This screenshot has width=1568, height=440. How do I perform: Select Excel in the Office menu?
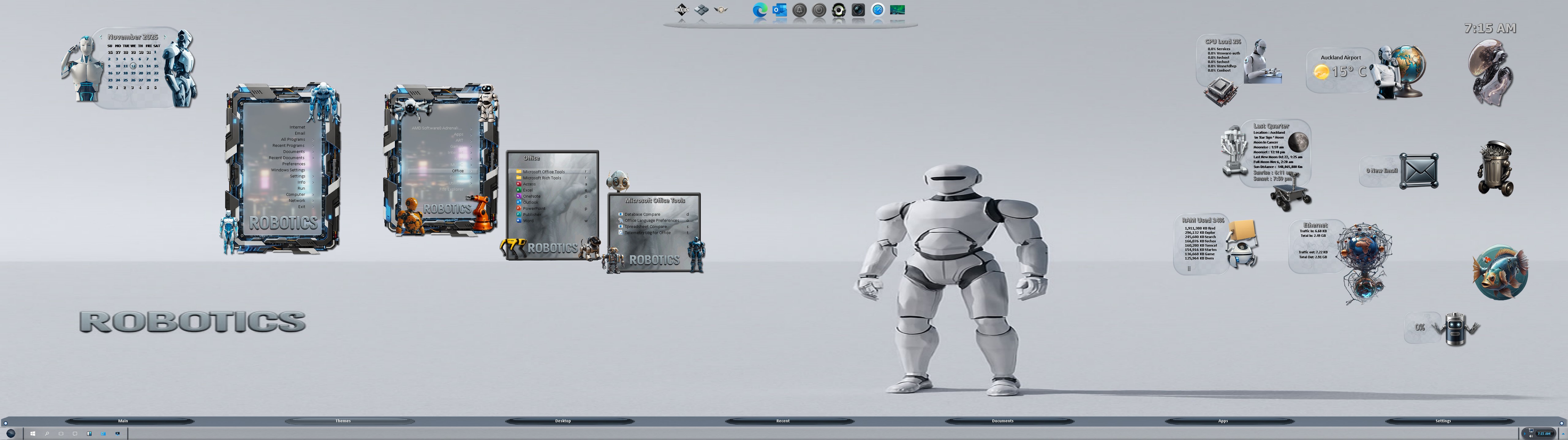point(528,190)
